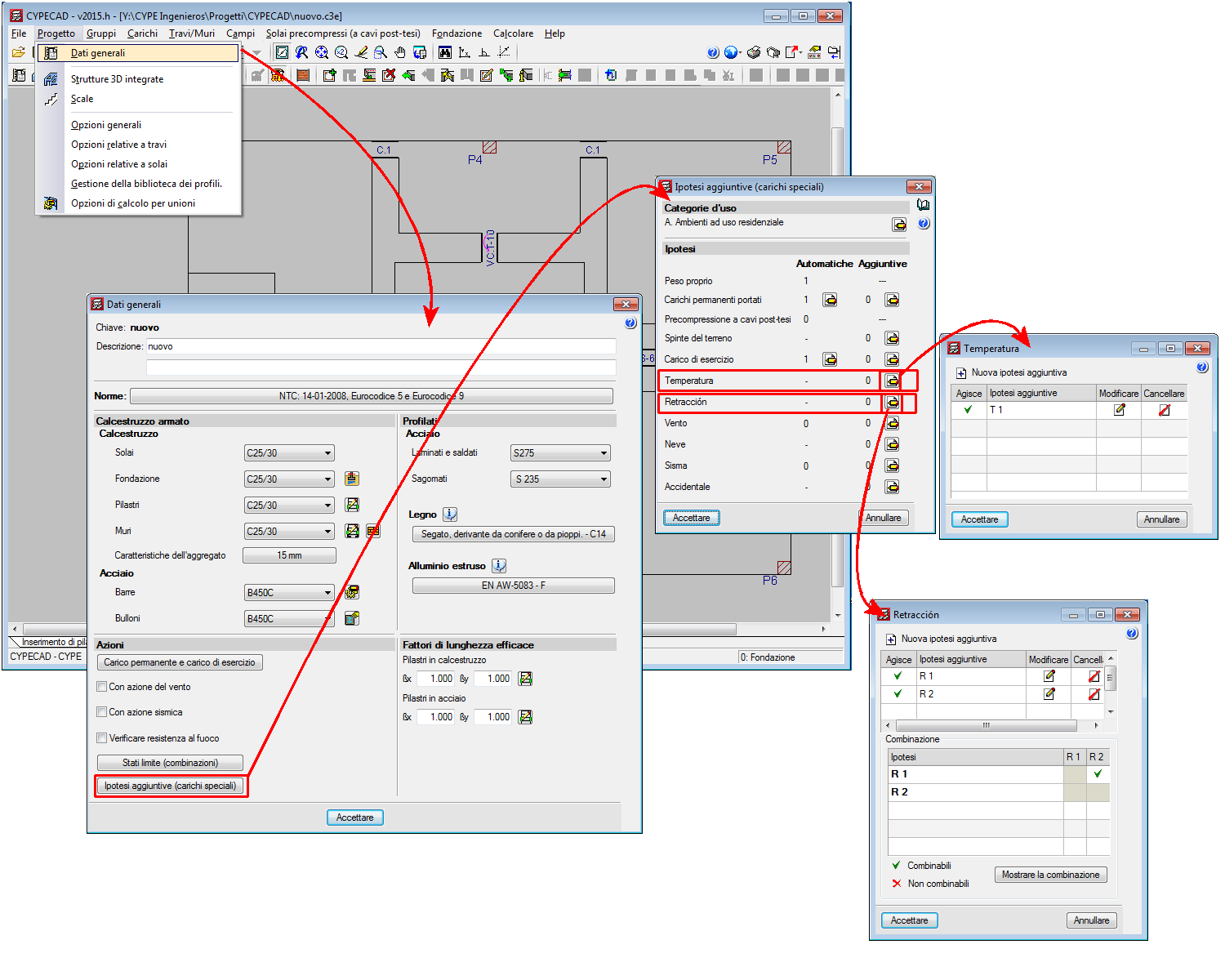The height and width of the screenshot is (980, 1225).
Task: Open the Pilastri concrete dropdown
Action: click(290, 506)
